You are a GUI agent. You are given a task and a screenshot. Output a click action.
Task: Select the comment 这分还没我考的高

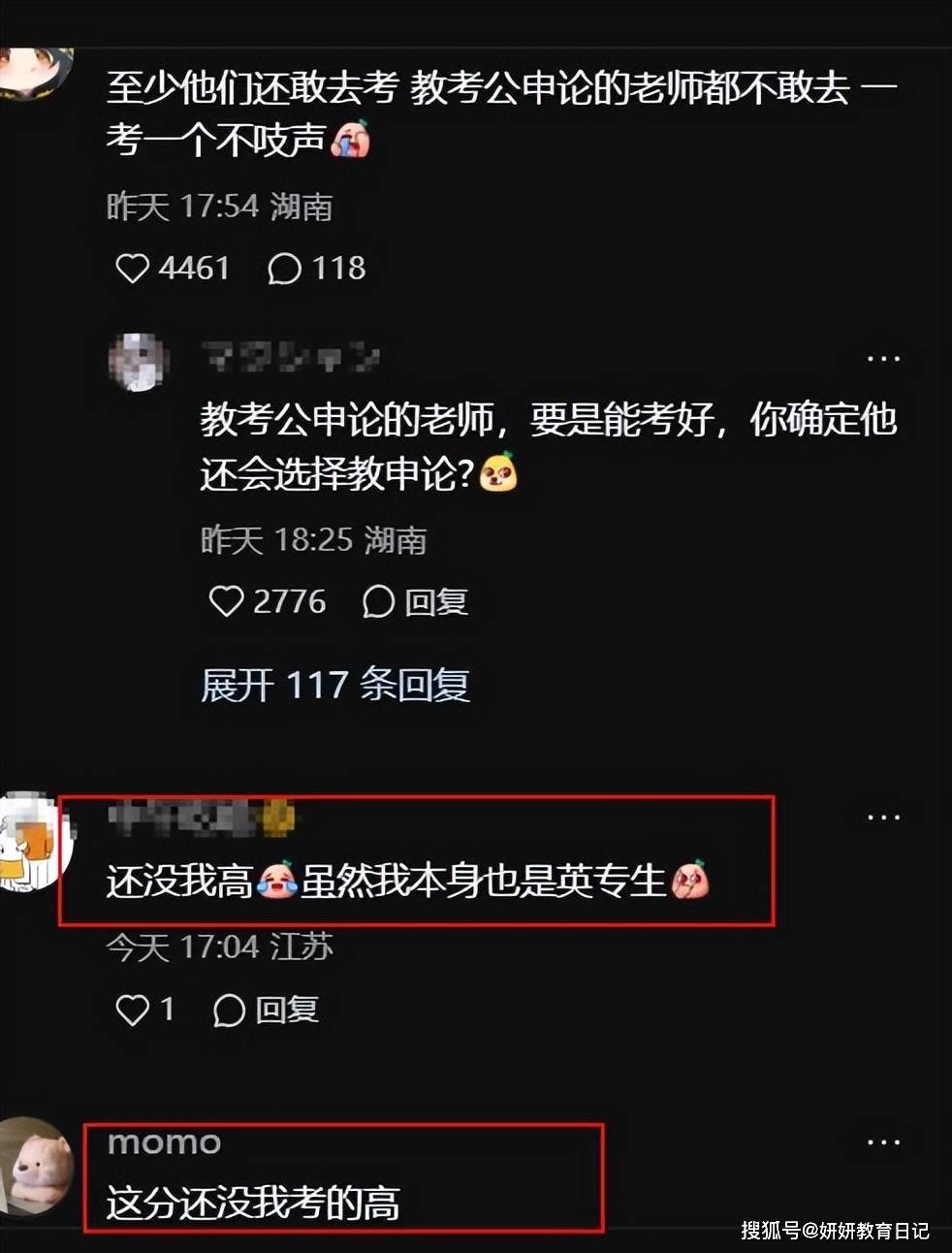253,1204
